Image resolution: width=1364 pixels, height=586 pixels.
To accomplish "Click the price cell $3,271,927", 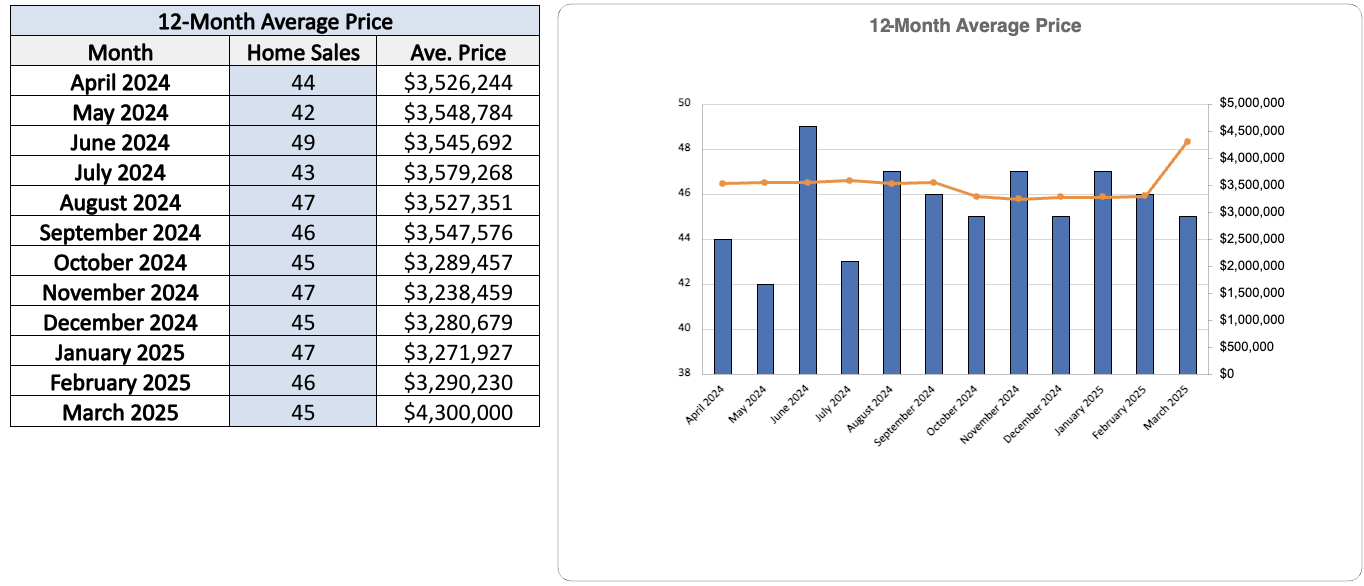I will pyautogui.click(x=458, y=352).
